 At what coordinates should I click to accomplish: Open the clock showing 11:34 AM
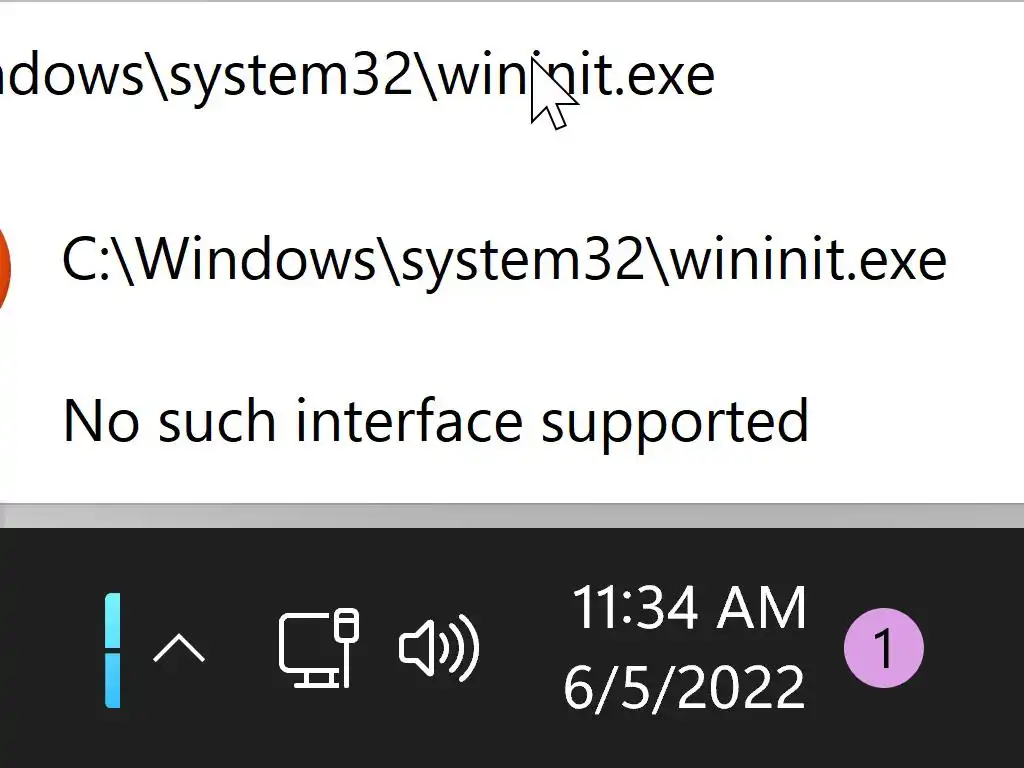pyautogui.click(x=688, y=609)
